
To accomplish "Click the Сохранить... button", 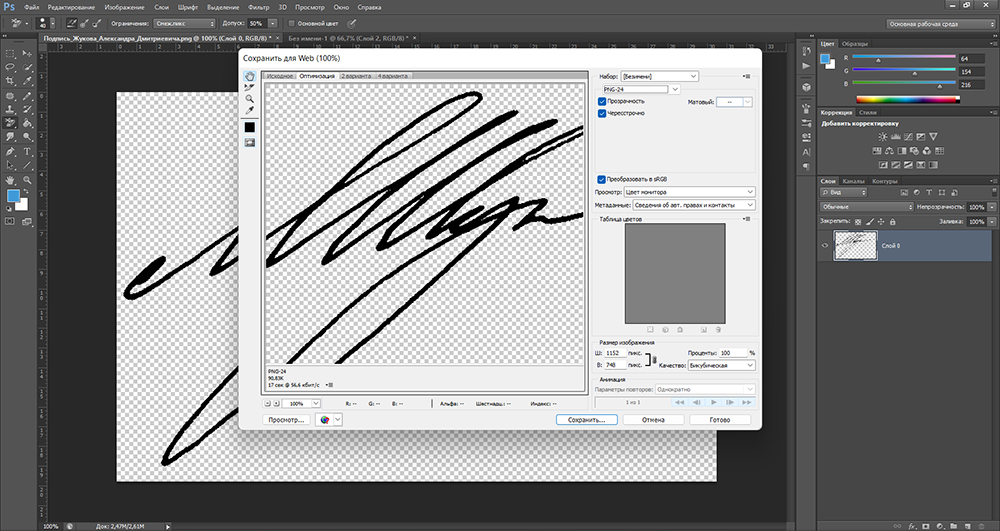I will click(586, 420).
